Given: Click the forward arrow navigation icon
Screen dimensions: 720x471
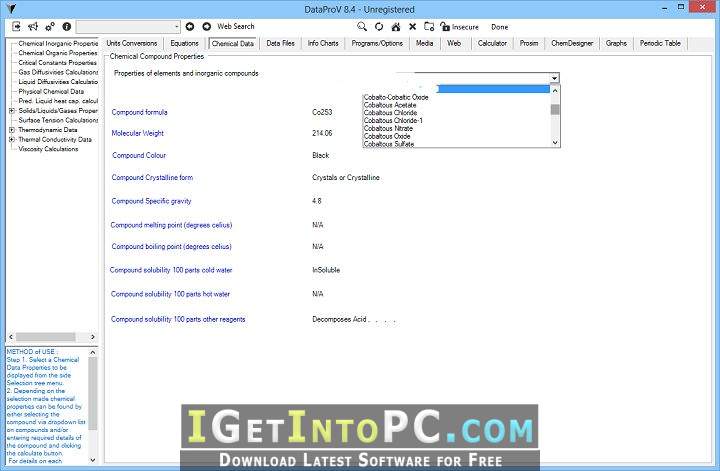Looking at the screenshot, I should tap(207, 27).
